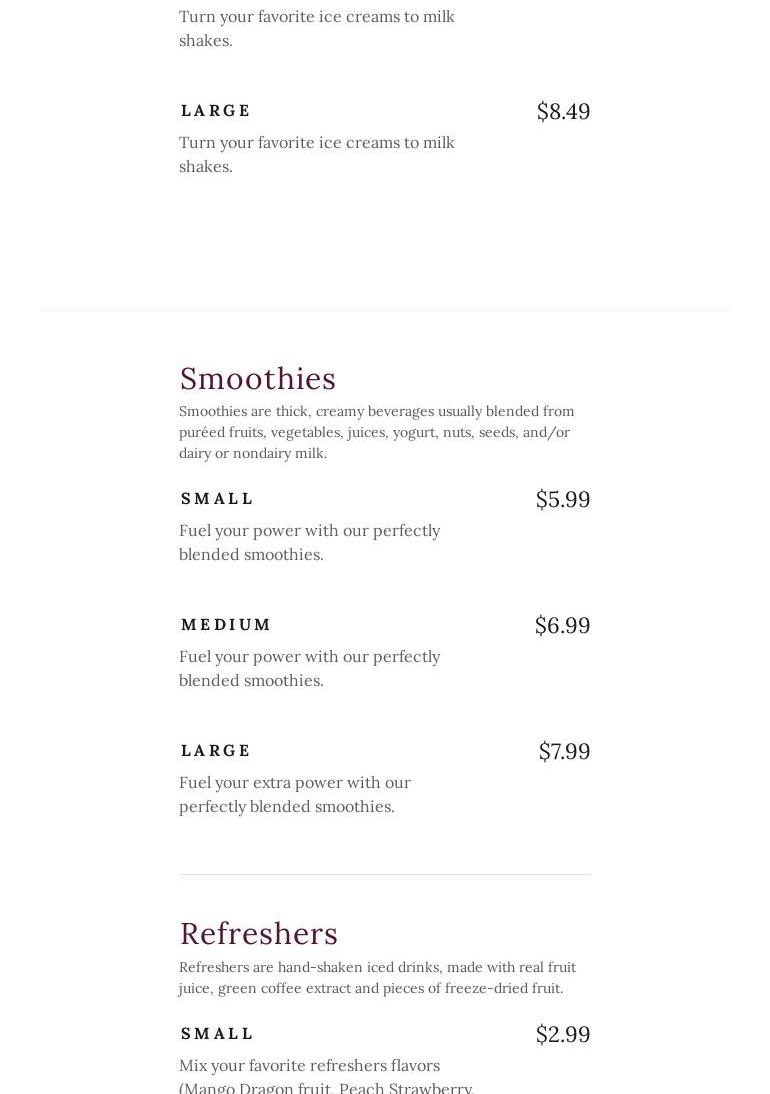Select the Small smoothie item
Image resolution: width=770 pixels, height=1094 pixels.
pos(217,499)
